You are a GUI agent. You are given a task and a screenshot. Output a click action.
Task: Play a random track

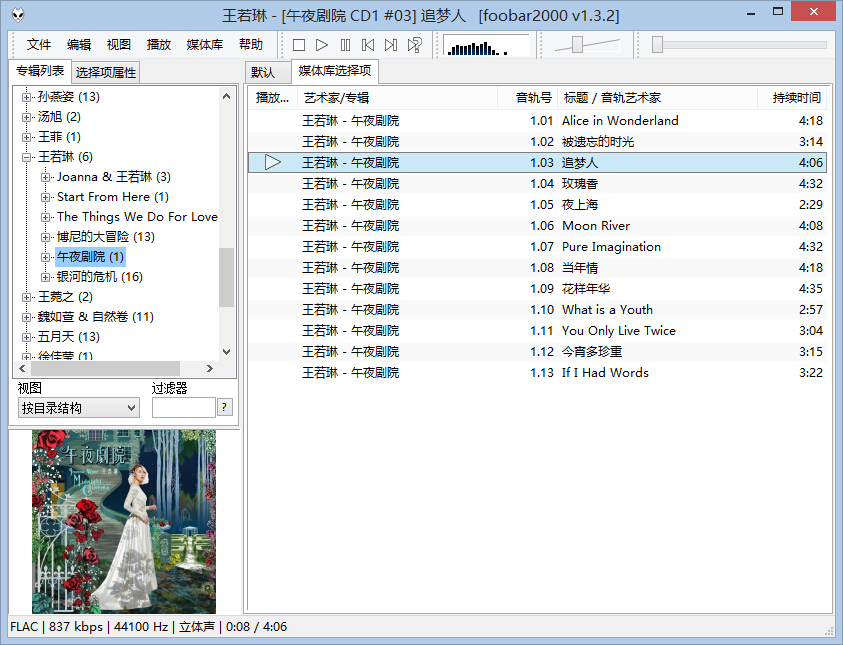pyautogui.click(x=415, y=45)
